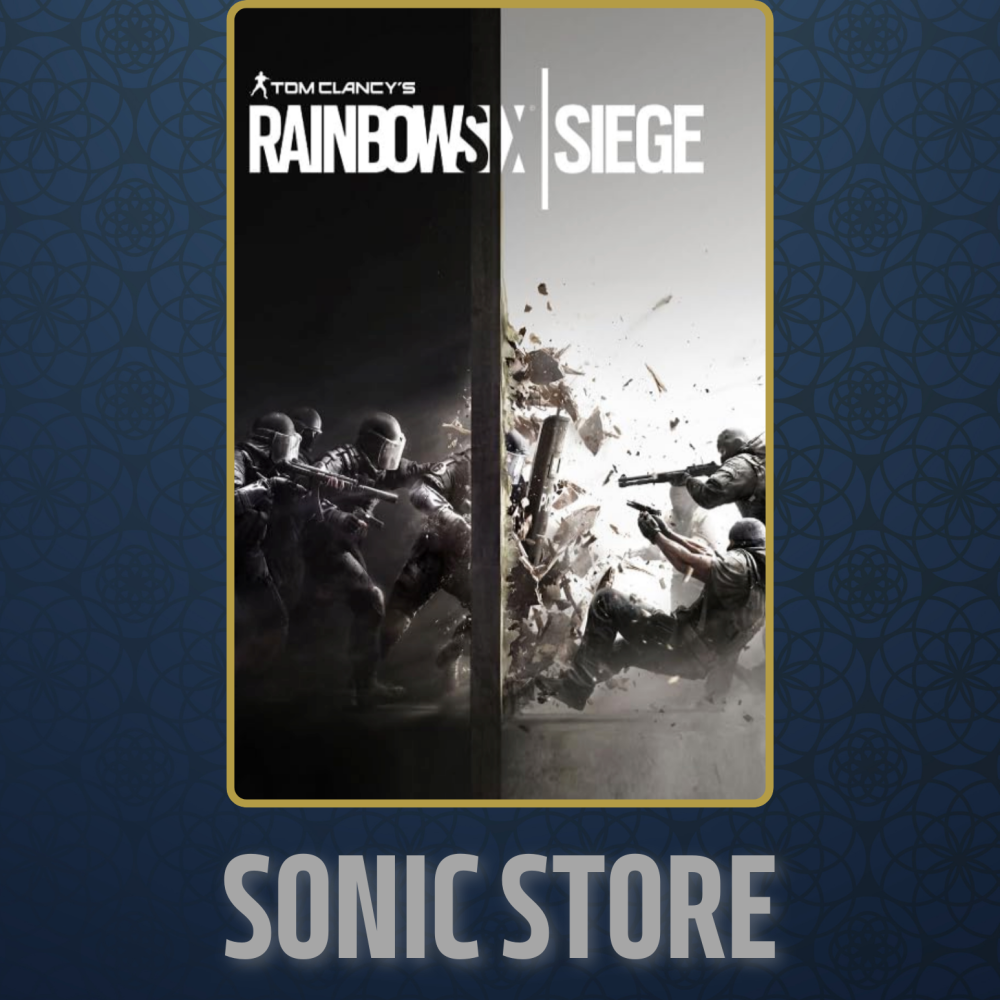Click the RAINBOW word in the logo

coord(356,140)
